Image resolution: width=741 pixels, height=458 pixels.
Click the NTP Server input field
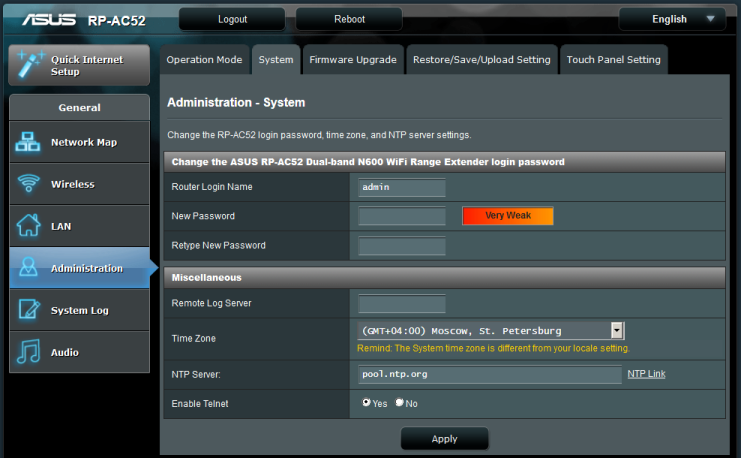click(490, 374)
